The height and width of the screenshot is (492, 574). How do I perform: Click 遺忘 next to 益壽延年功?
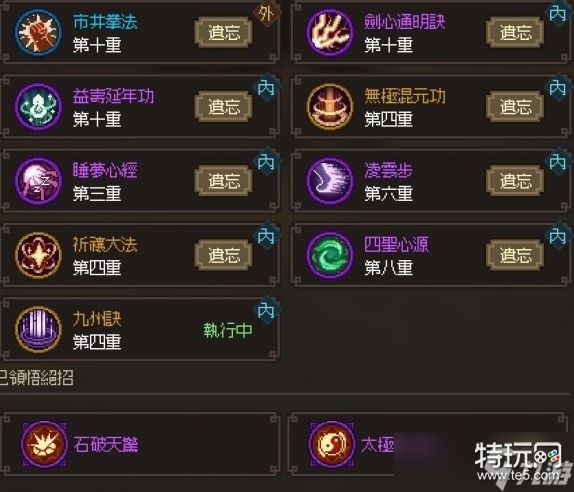click(x=224, y=107)
